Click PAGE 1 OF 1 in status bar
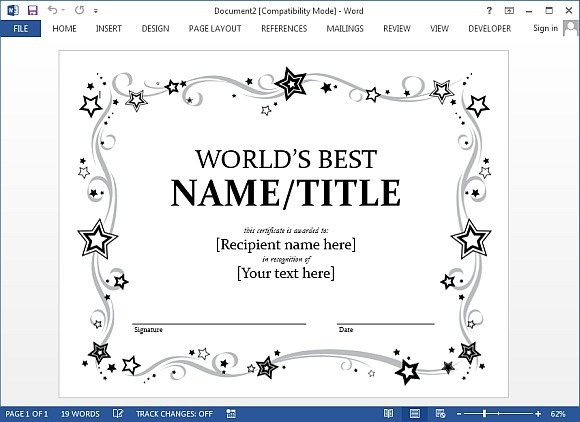Image resolution: width=580 pixels, height=422 pixels. click(x=27, y=414)
